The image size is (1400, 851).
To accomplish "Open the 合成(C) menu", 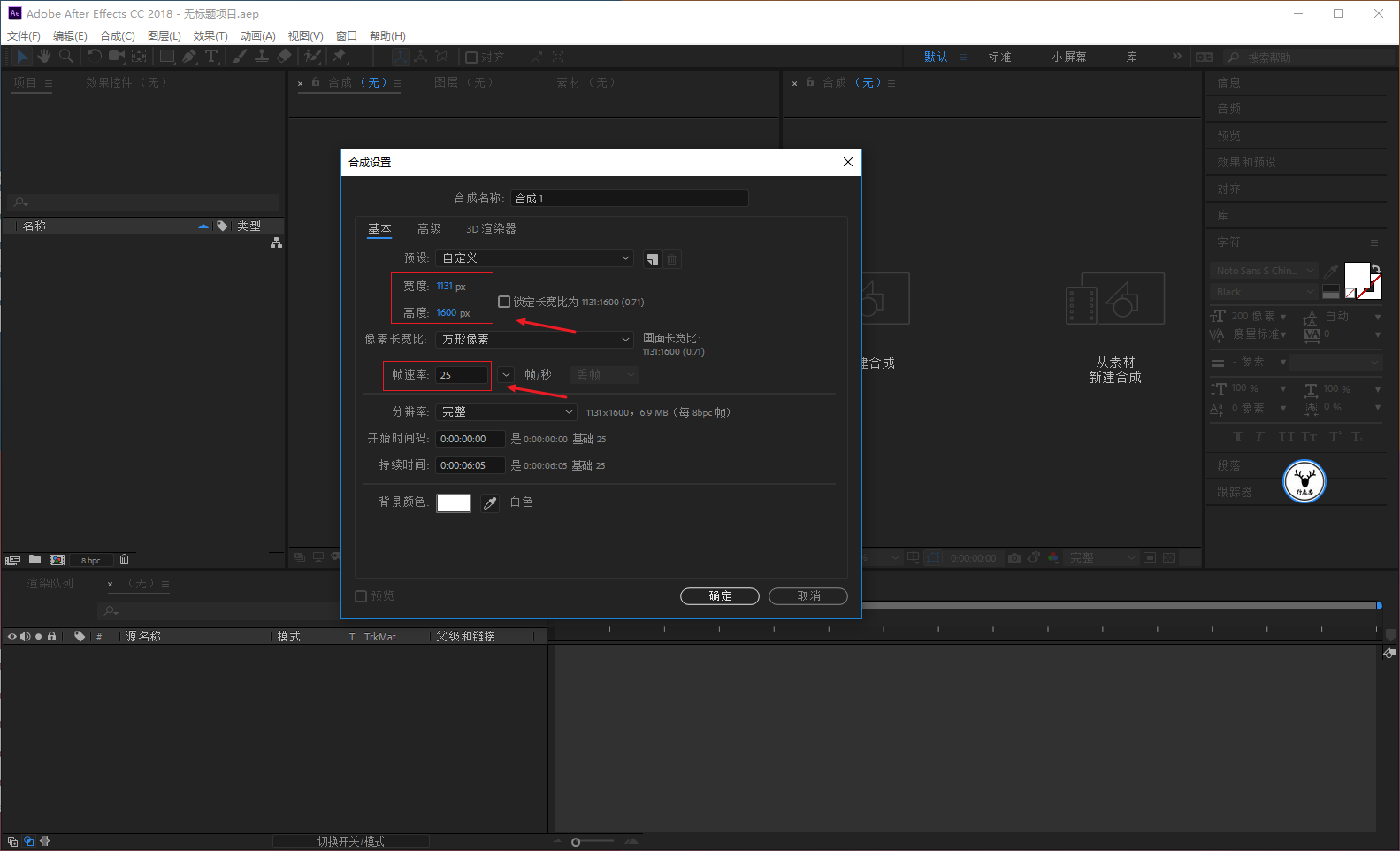I will [x=118, y=36].
